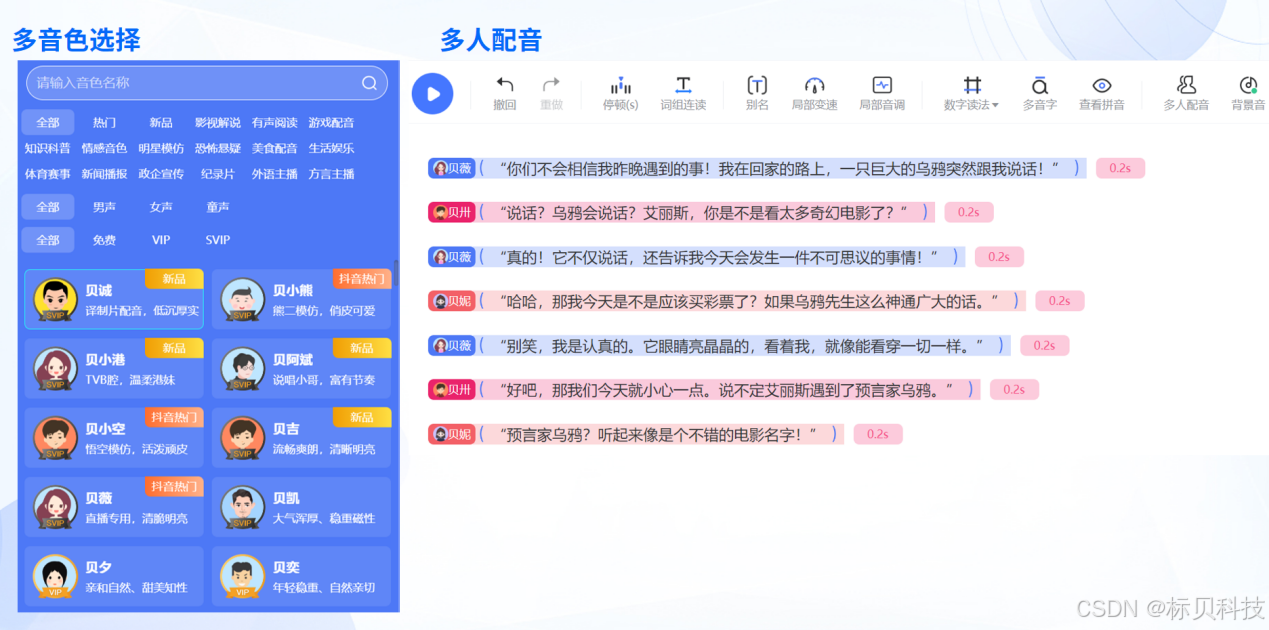Choose the 生活娱乐 category
Screen dimensions: 1269x630
(x=331, y=148)
